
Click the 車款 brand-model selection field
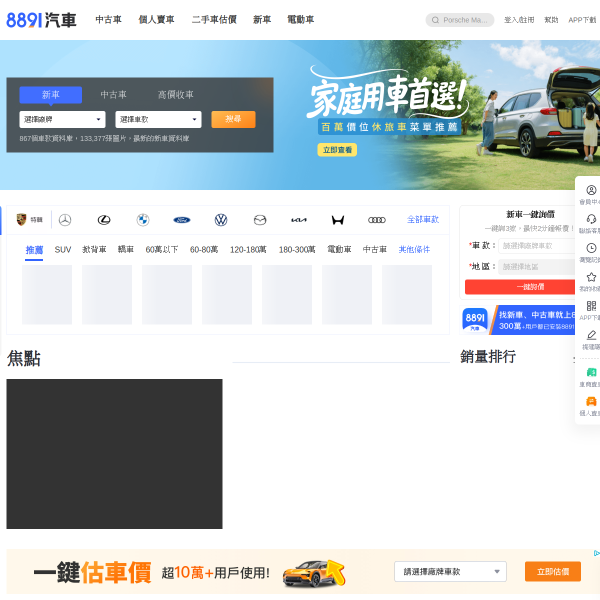coord(536,246)
